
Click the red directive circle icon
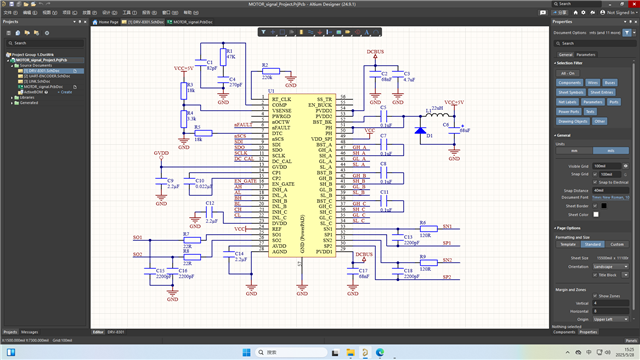click(358, 32)
